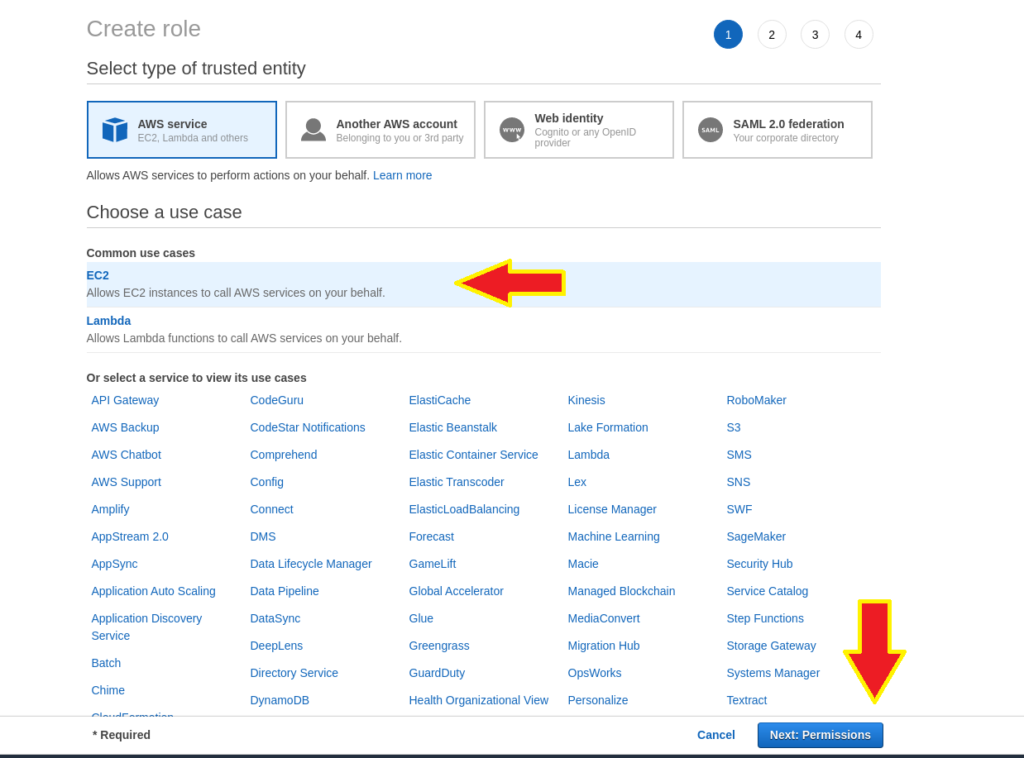1024x758 pixels.
Task: Cancel the role creation
Action: point(716,735)
